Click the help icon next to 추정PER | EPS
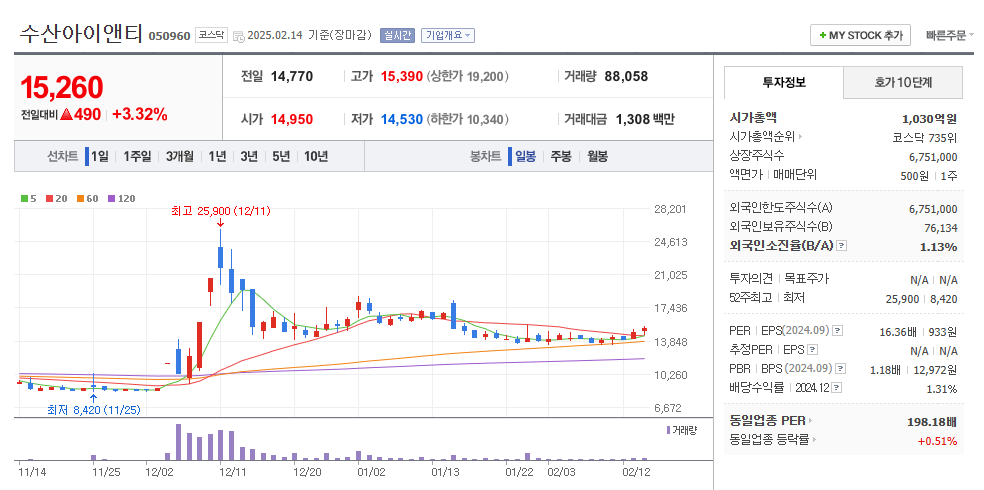This screenshot has width=984, height=490. coord(813,350)
